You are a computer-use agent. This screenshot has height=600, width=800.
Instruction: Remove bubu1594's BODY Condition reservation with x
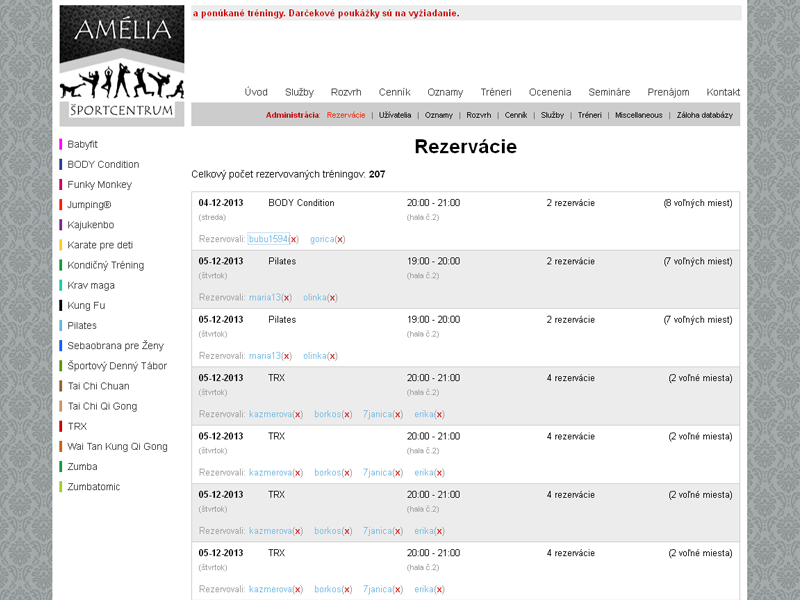(x=293, y=239)
